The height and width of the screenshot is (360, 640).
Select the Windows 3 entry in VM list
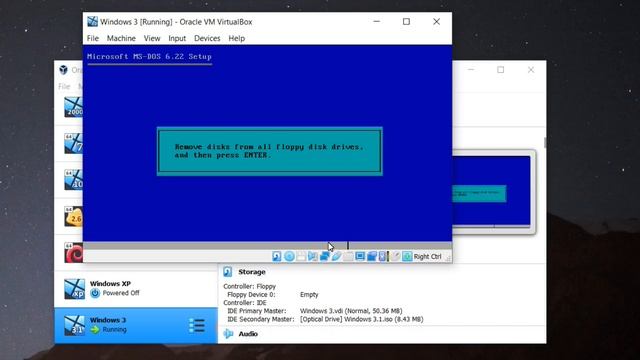136,325
